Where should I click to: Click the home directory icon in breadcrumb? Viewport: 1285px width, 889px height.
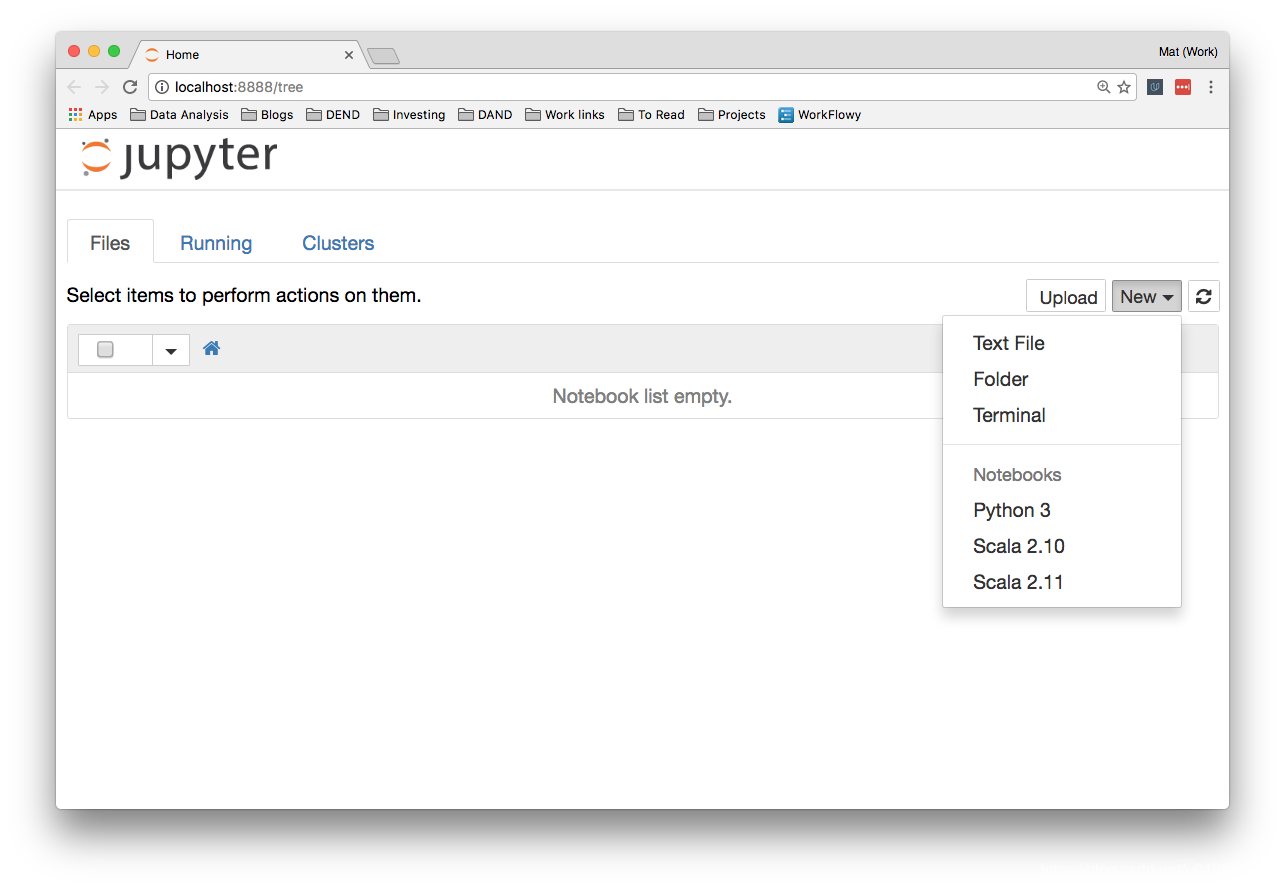pyautogui.click(x=211, y=348)
